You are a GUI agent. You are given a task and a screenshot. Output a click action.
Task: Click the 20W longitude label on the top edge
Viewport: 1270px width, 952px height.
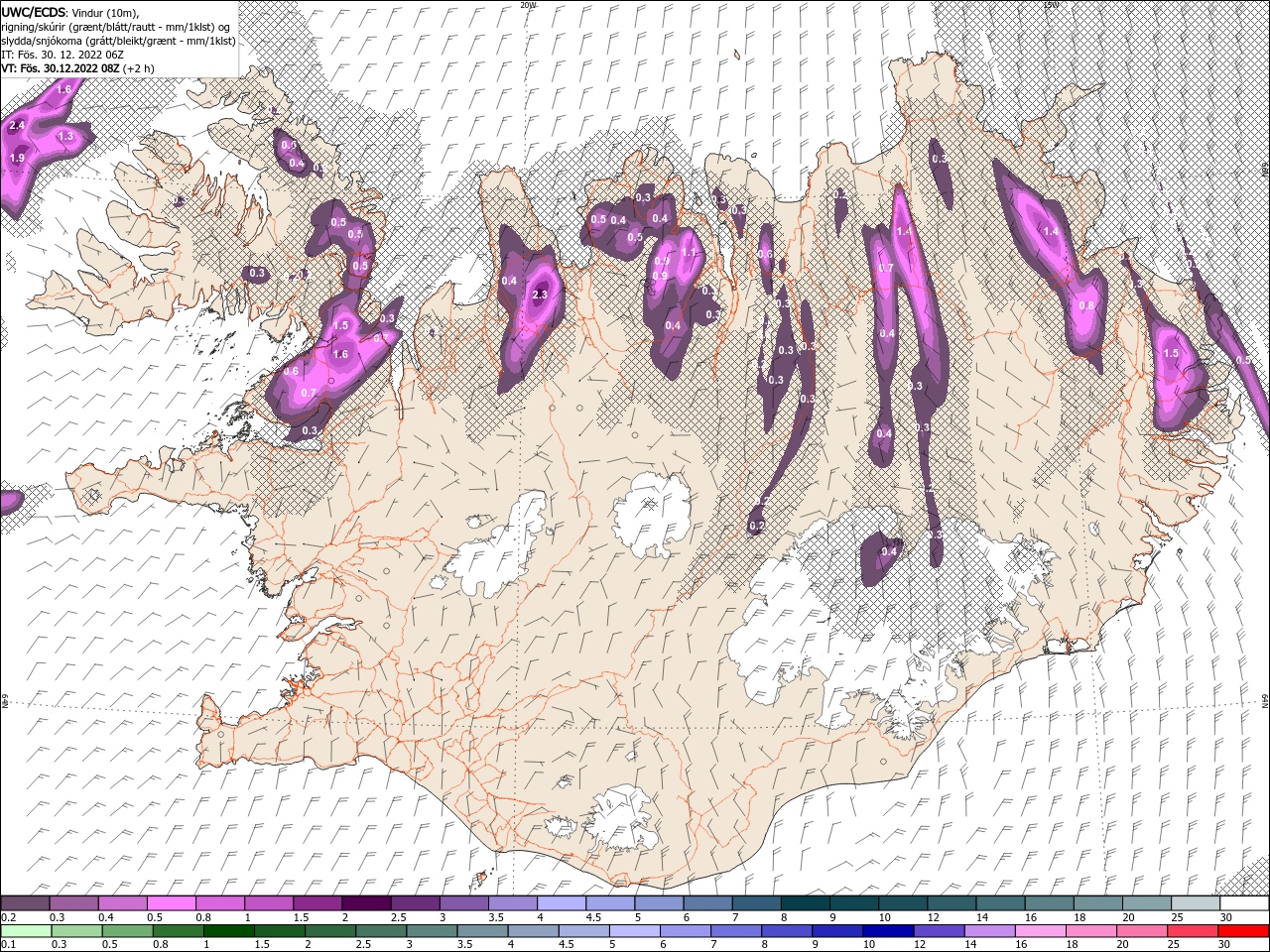(x=527, y=5)
